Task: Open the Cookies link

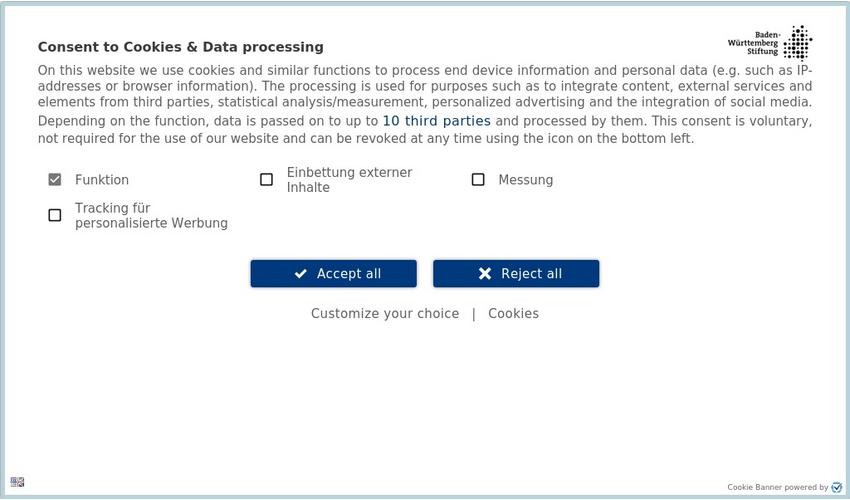Action: [513, 313]
